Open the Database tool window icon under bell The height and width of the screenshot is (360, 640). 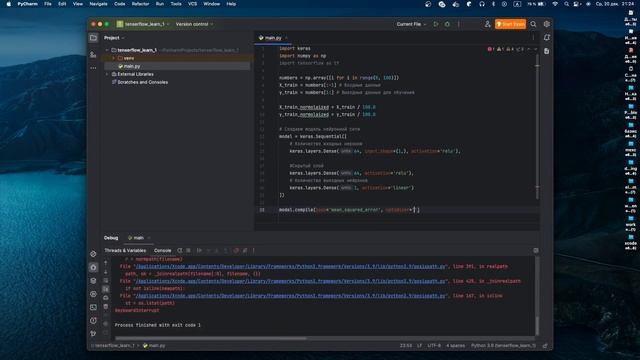547,51
